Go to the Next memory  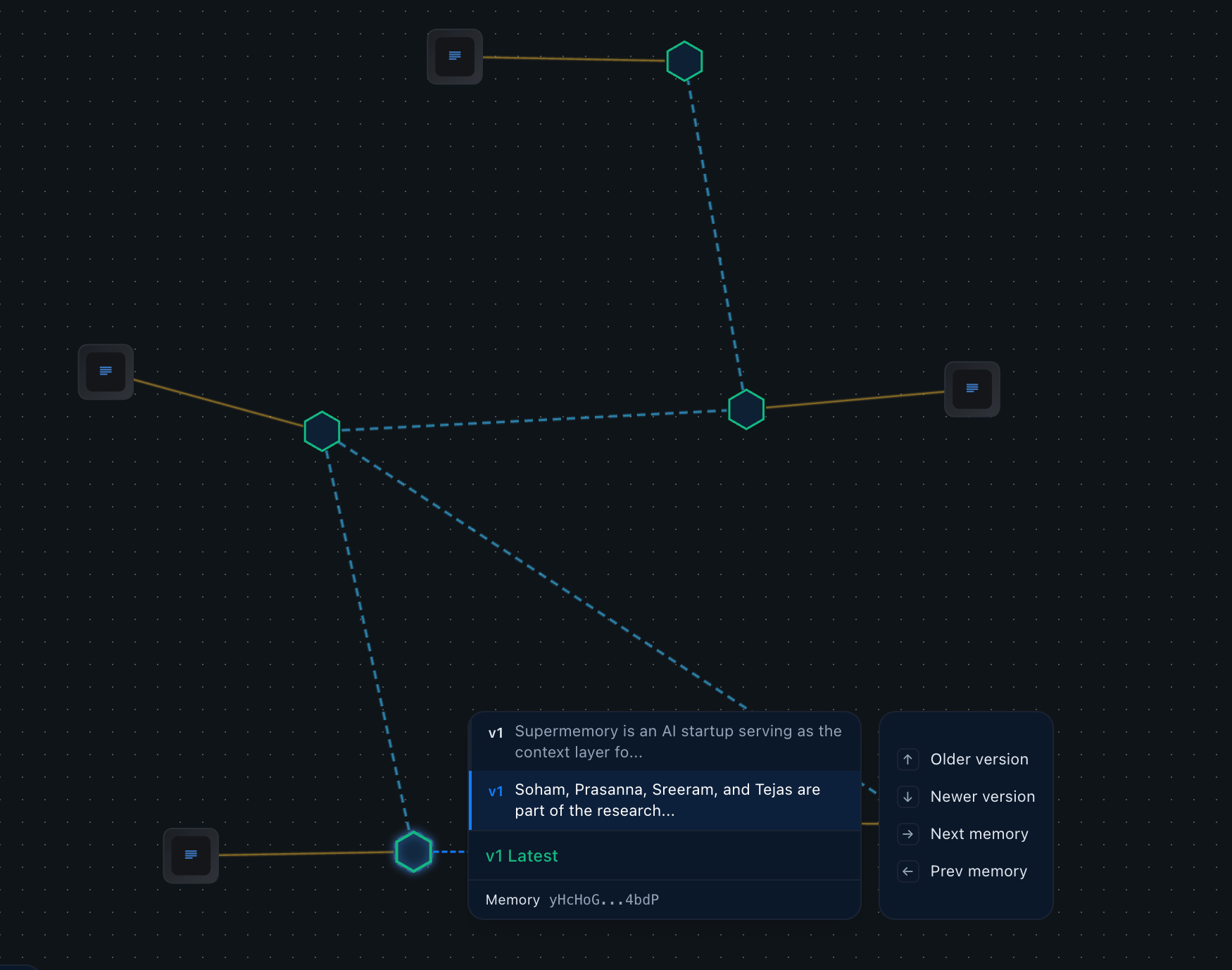tap(979, 834)
